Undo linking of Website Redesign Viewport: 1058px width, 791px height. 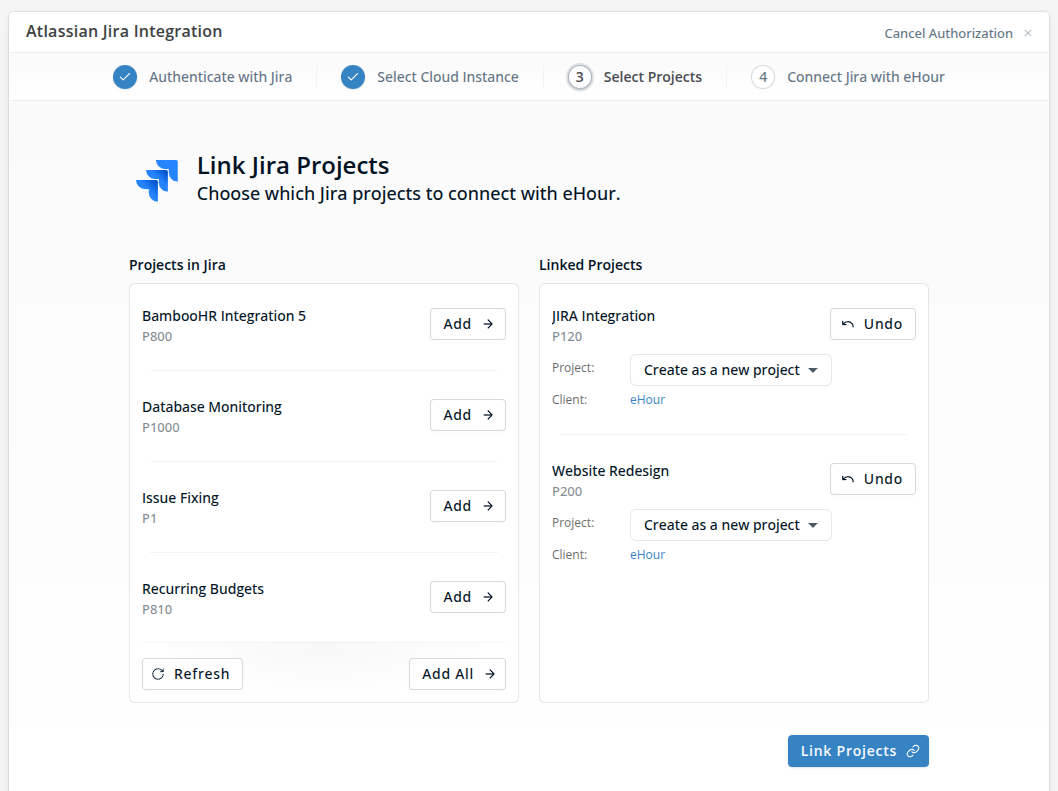[872, 479]
